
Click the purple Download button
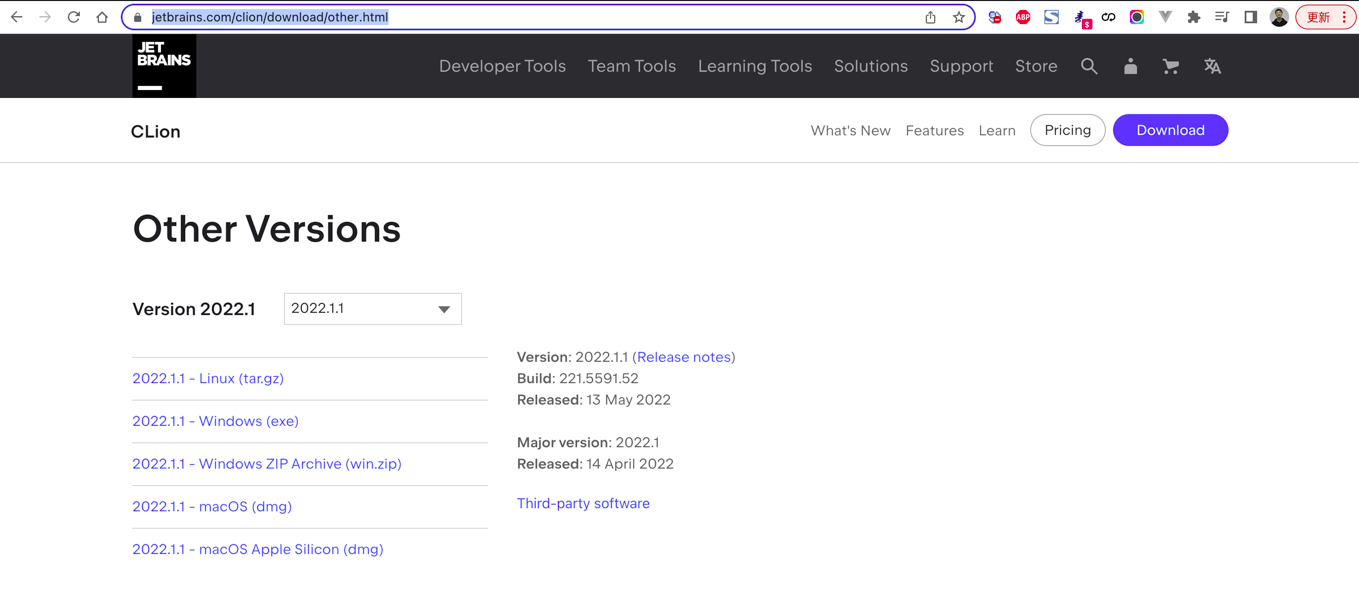tap(1170, 130)
